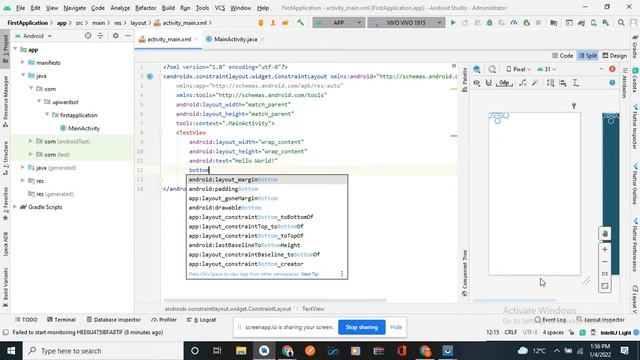Open the APP run configuration dropdown
The height and width of the screenshot is (360, 640).
(339, 23)
